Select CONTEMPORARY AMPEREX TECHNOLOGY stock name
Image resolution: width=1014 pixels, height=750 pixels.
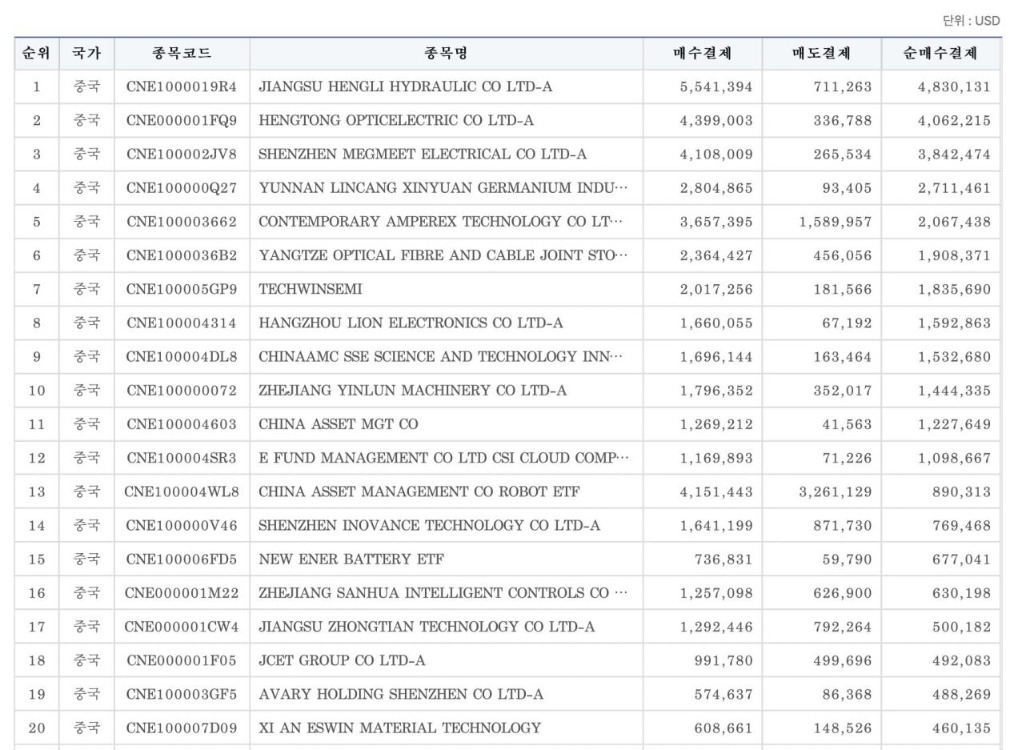[440, 222]
